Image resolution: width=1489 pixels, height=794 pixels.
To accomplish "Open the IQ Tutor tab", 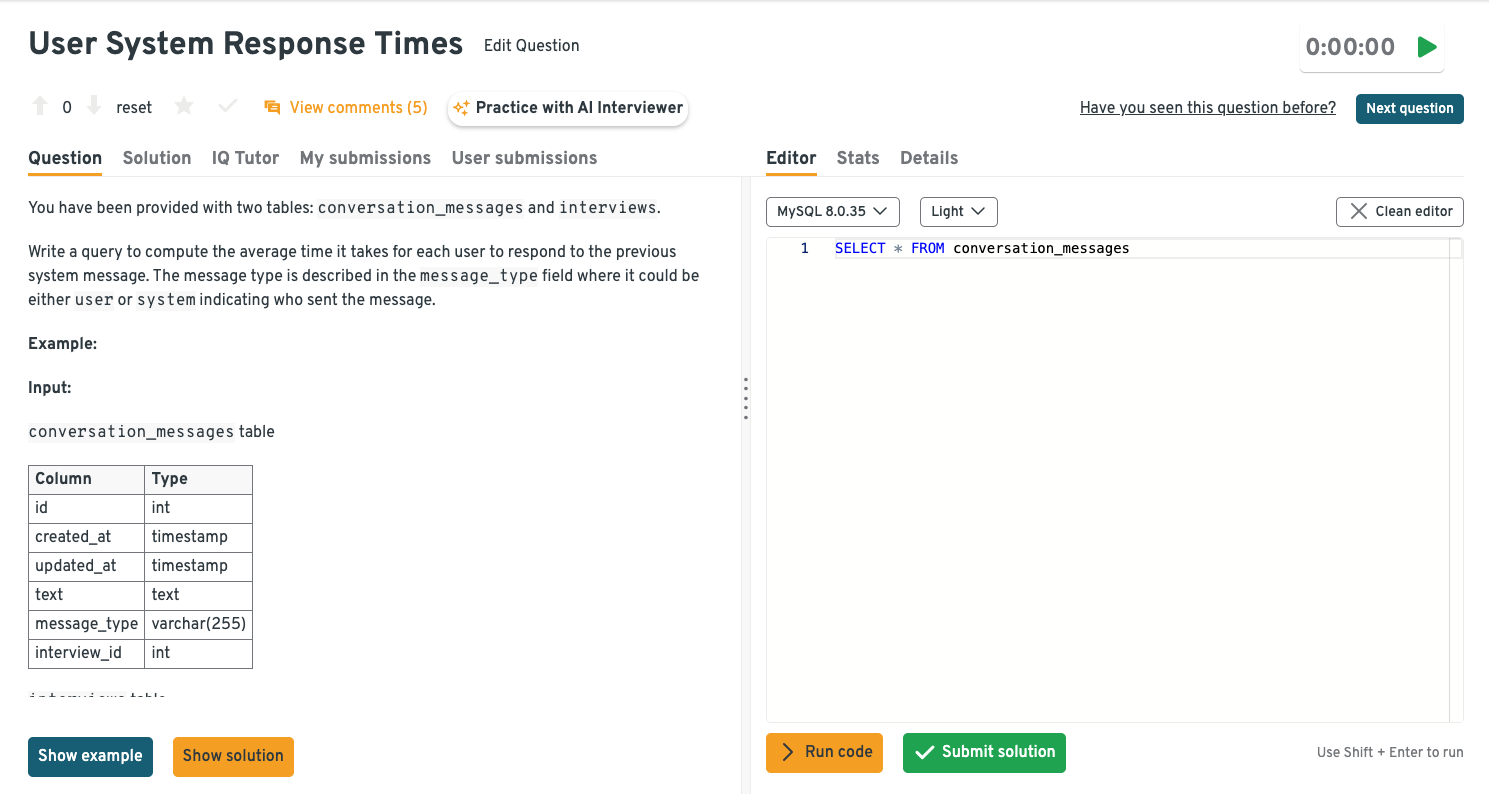I will pyautogui.click(x=245, y=158).
